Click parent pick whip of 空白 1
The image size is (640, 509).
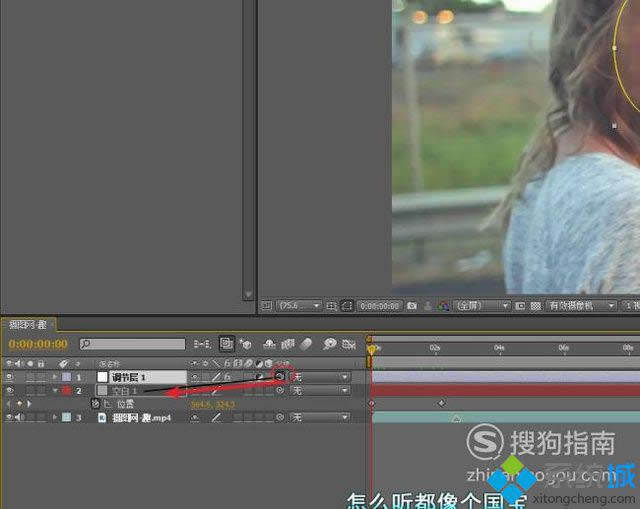coord(280,391)
